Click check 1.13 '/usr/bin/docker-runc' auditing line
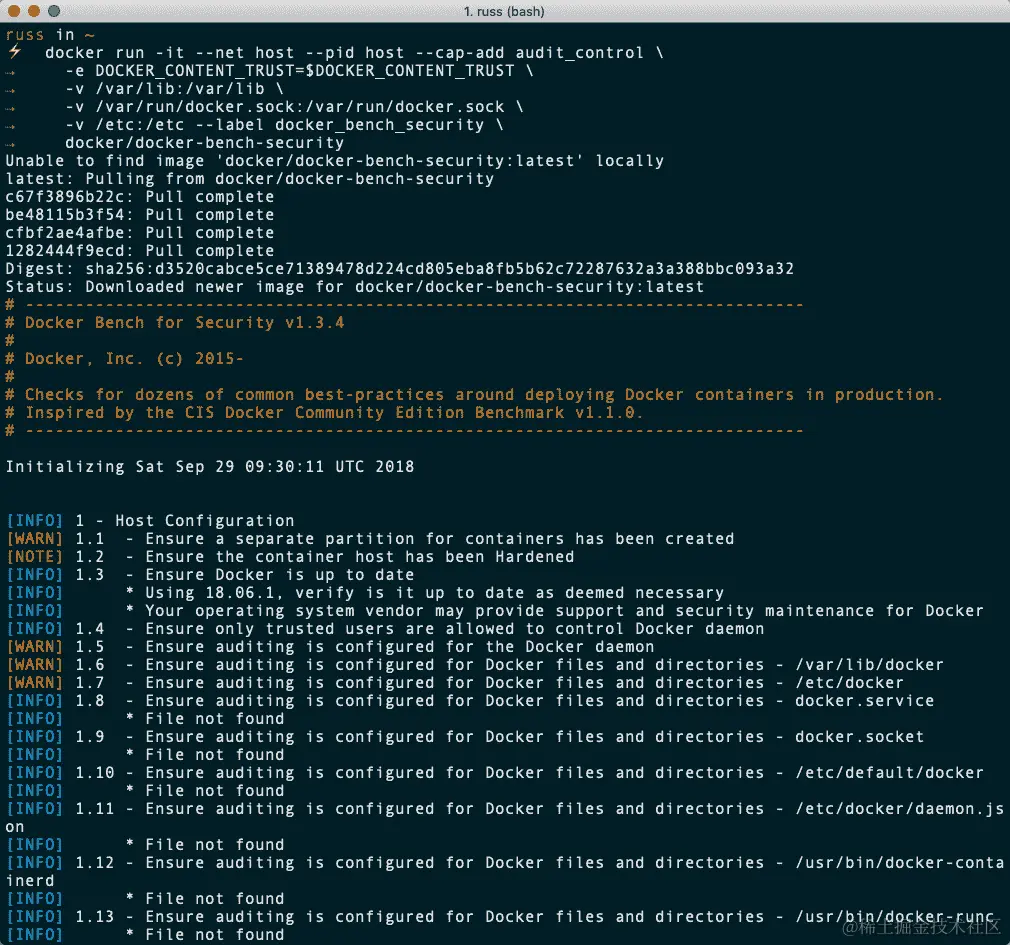 coord(569,918)
